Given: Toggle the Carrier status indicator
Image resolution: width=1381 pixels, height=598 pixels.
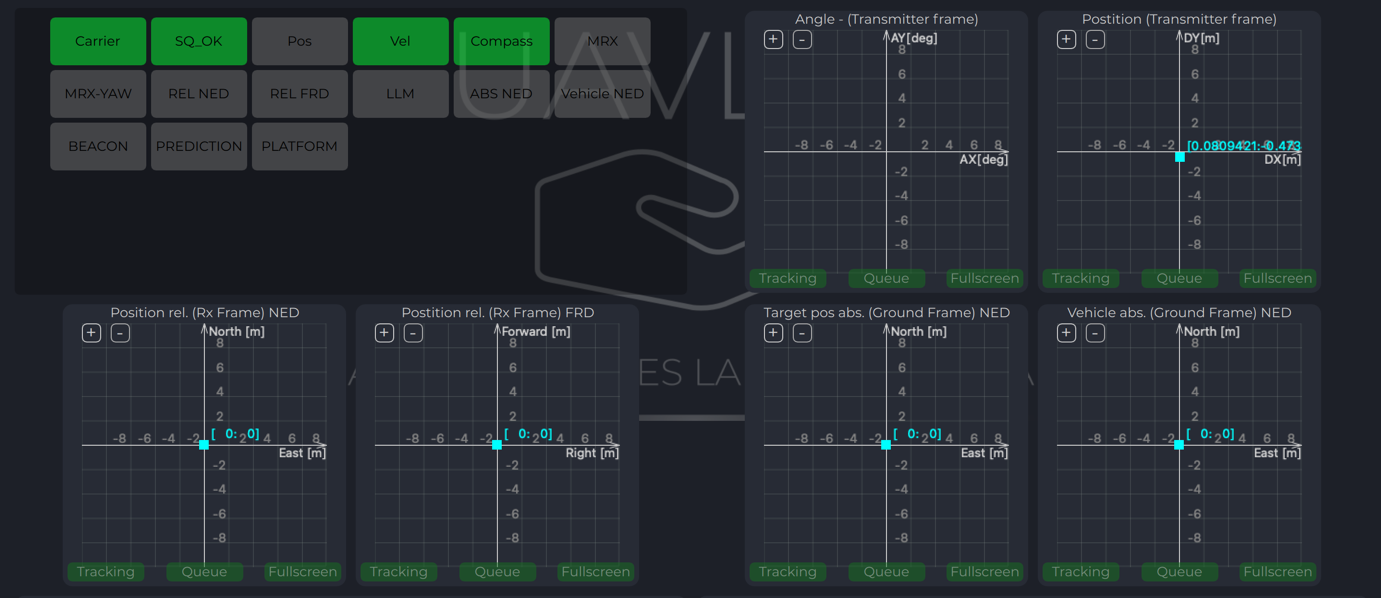Looking at the screenshot, I should [x=98, y=41].
